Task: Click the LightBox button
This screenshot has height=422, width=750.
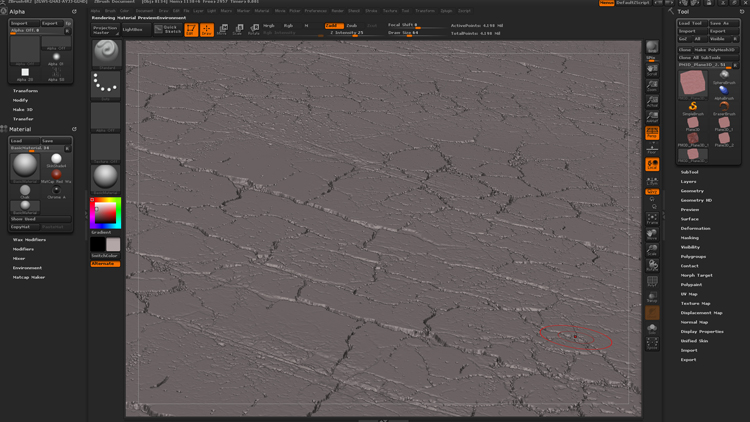Action: 133,30
